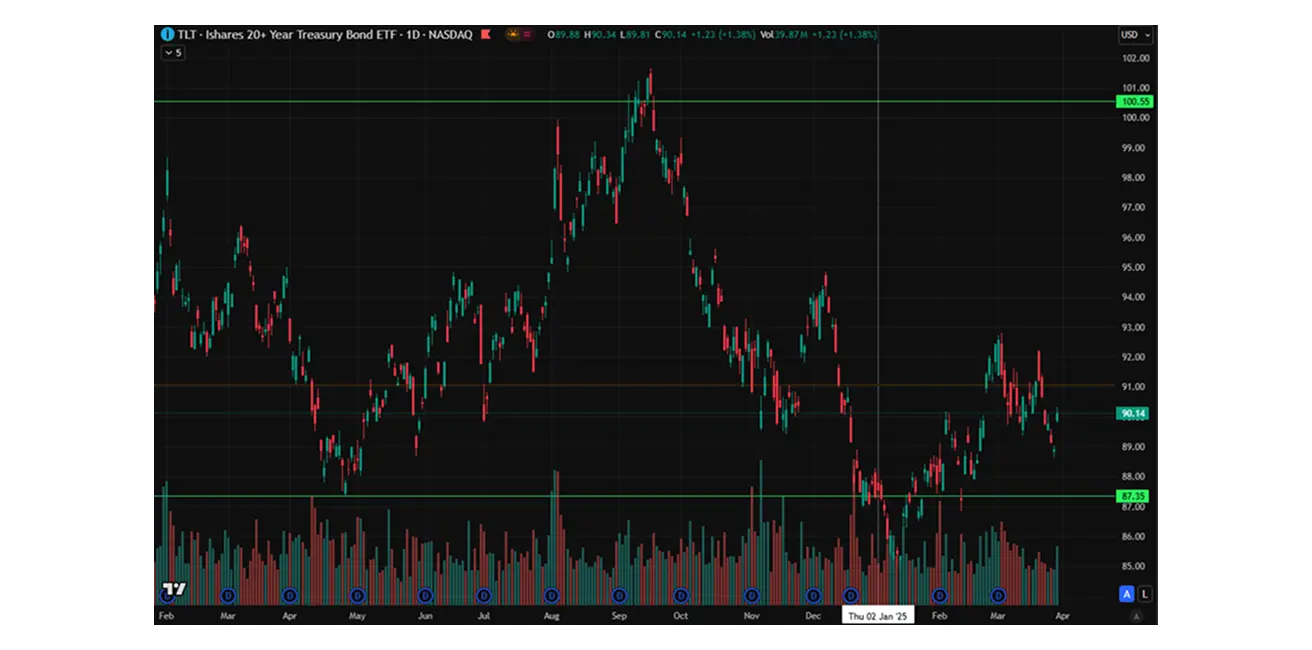Click the 86.00 price scale label

point(1135,537)
